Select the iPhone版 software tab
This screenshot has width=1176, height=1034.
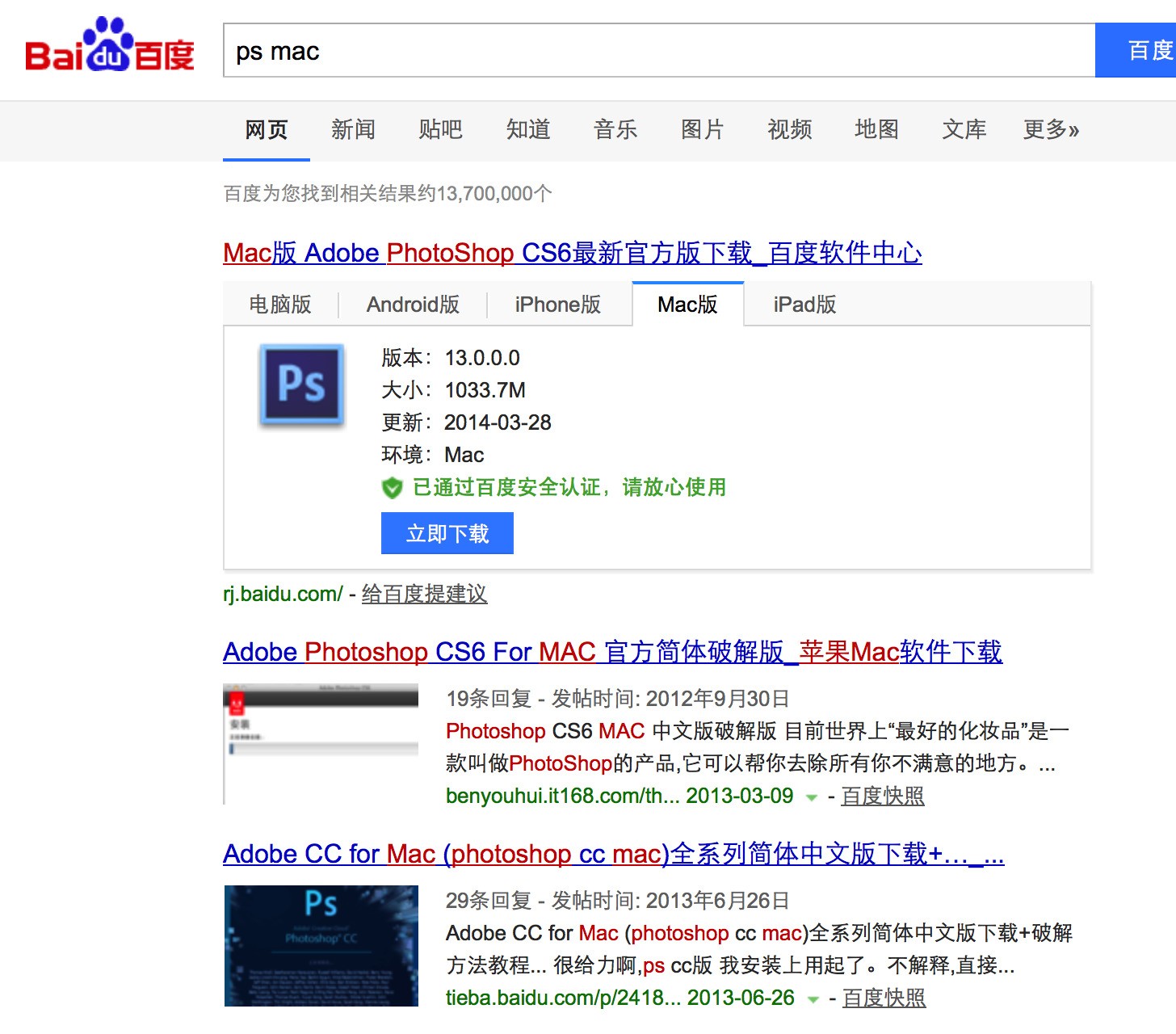click(x=558, y=305)
